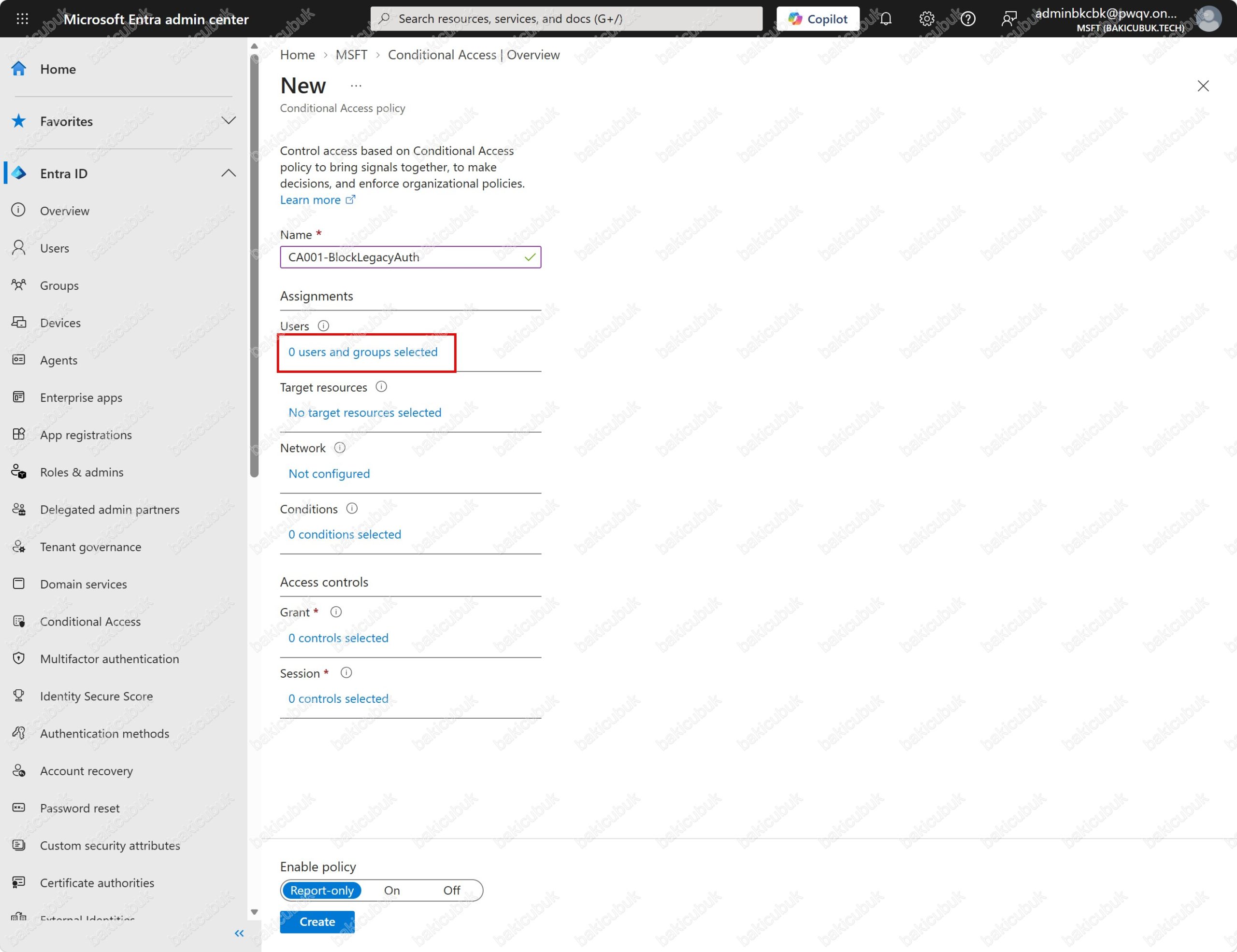
Task: Open 0 users and groups selected link
Action: click(363, 352)
